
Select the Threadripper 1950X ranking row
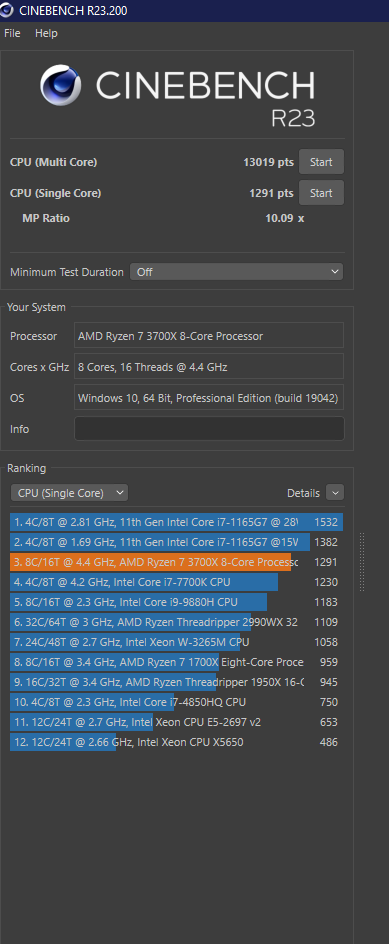[x=176, y=682]
